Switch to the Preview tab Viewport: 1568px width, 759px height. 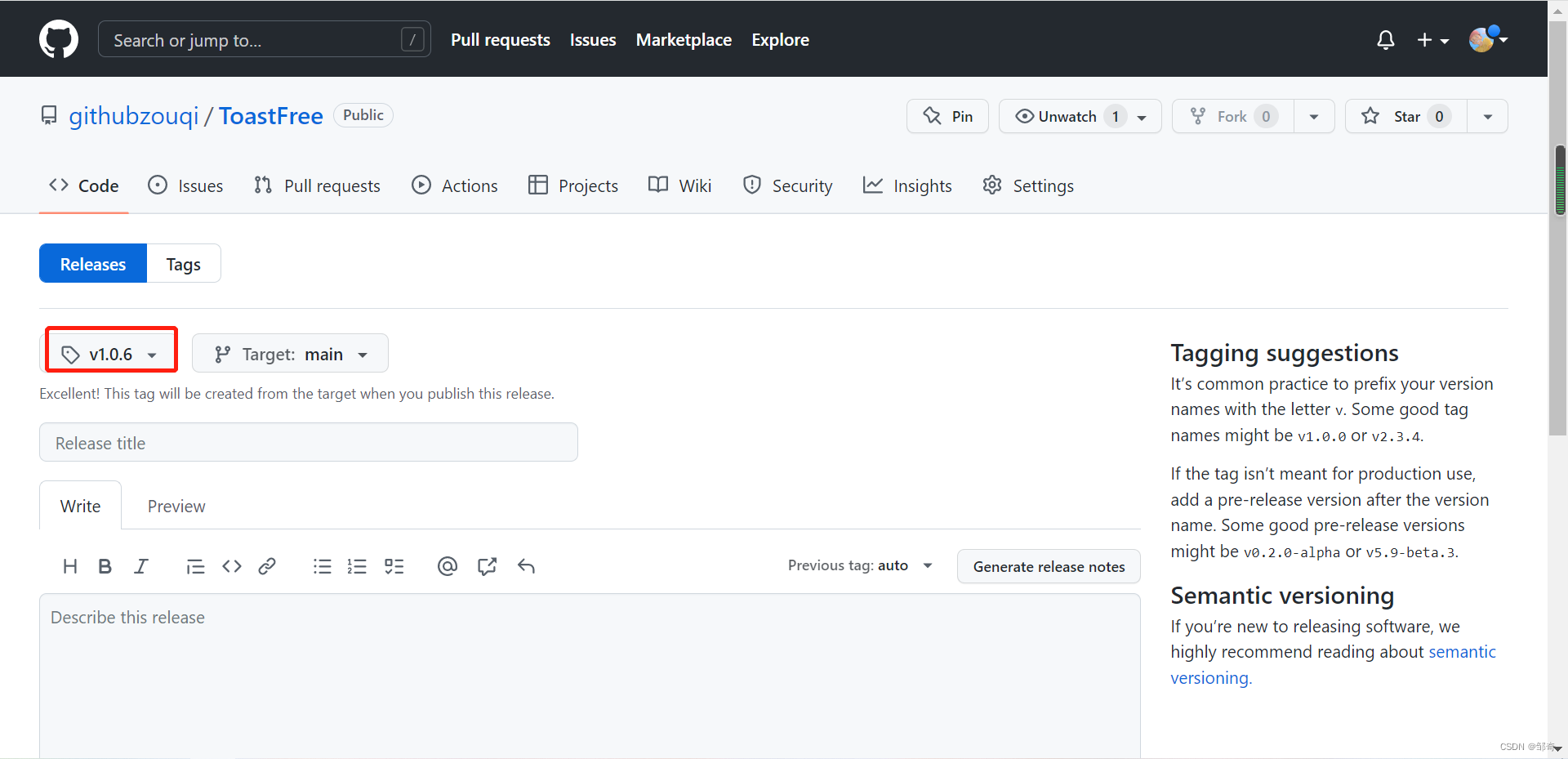(x=176, y=506)
